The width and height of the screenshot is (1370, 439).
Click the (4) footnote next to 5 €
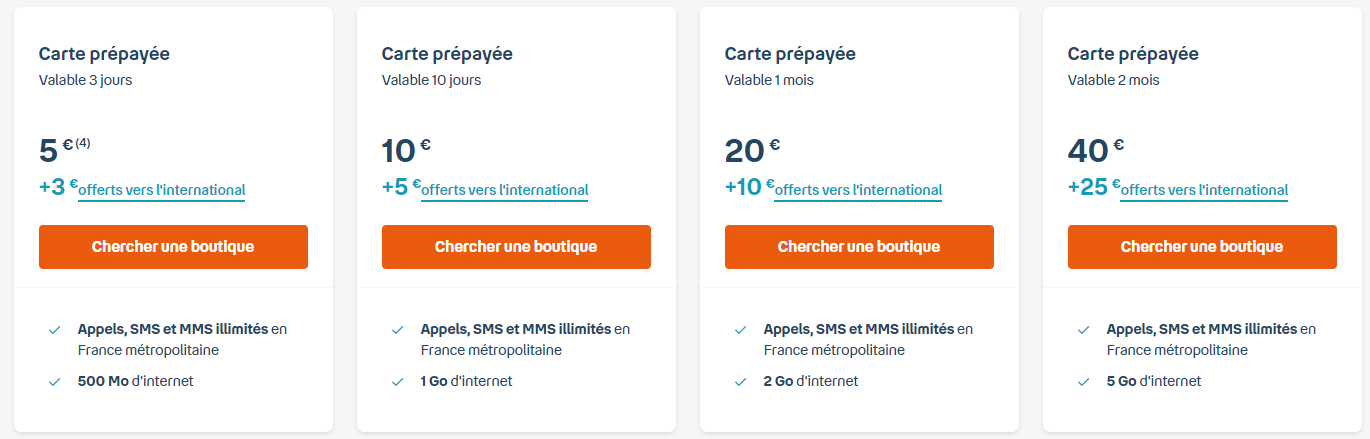tap(83, 143)
